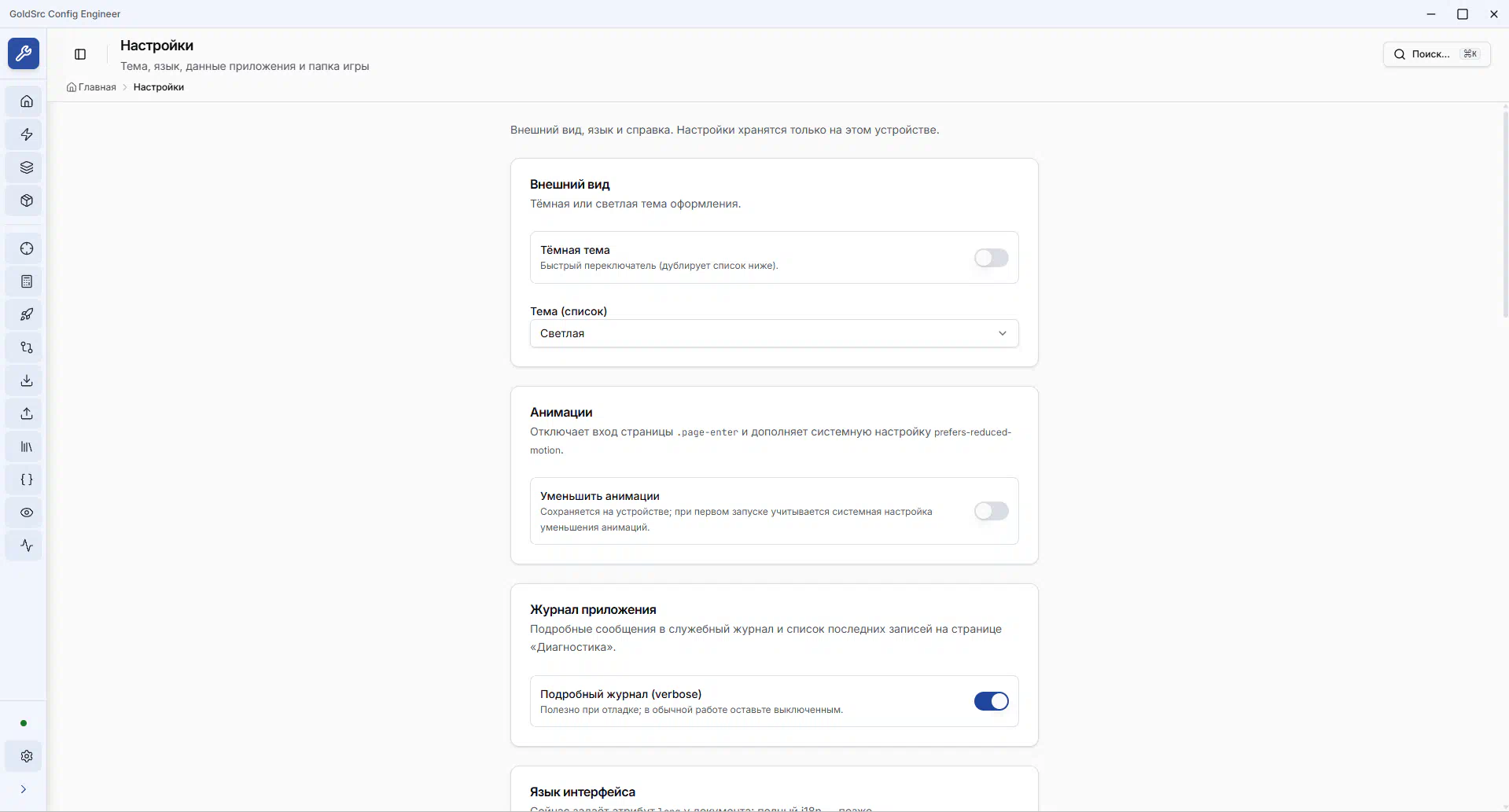Click the Поиск... search button
Image resolution: width=1509 pixels, height=812 pixels.
pos(1436,54)
